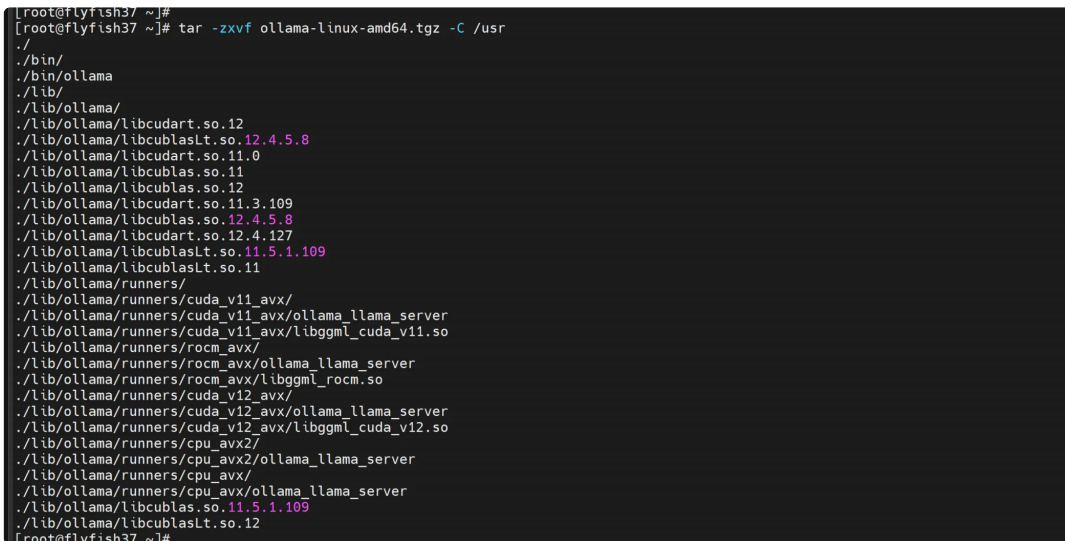Click the cpu_avx/ollama_llama_server line
1065x541 pixels.
click(211, 491)
